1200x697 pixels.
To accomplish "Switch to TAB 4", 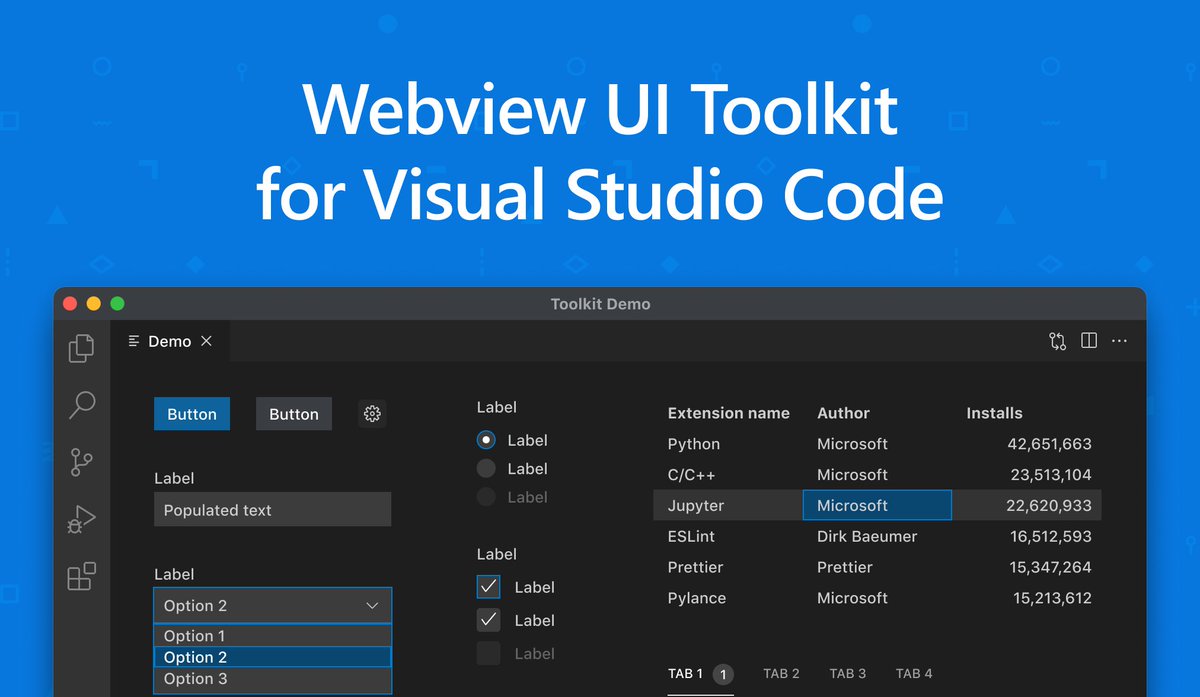I will tap(914, 673).
